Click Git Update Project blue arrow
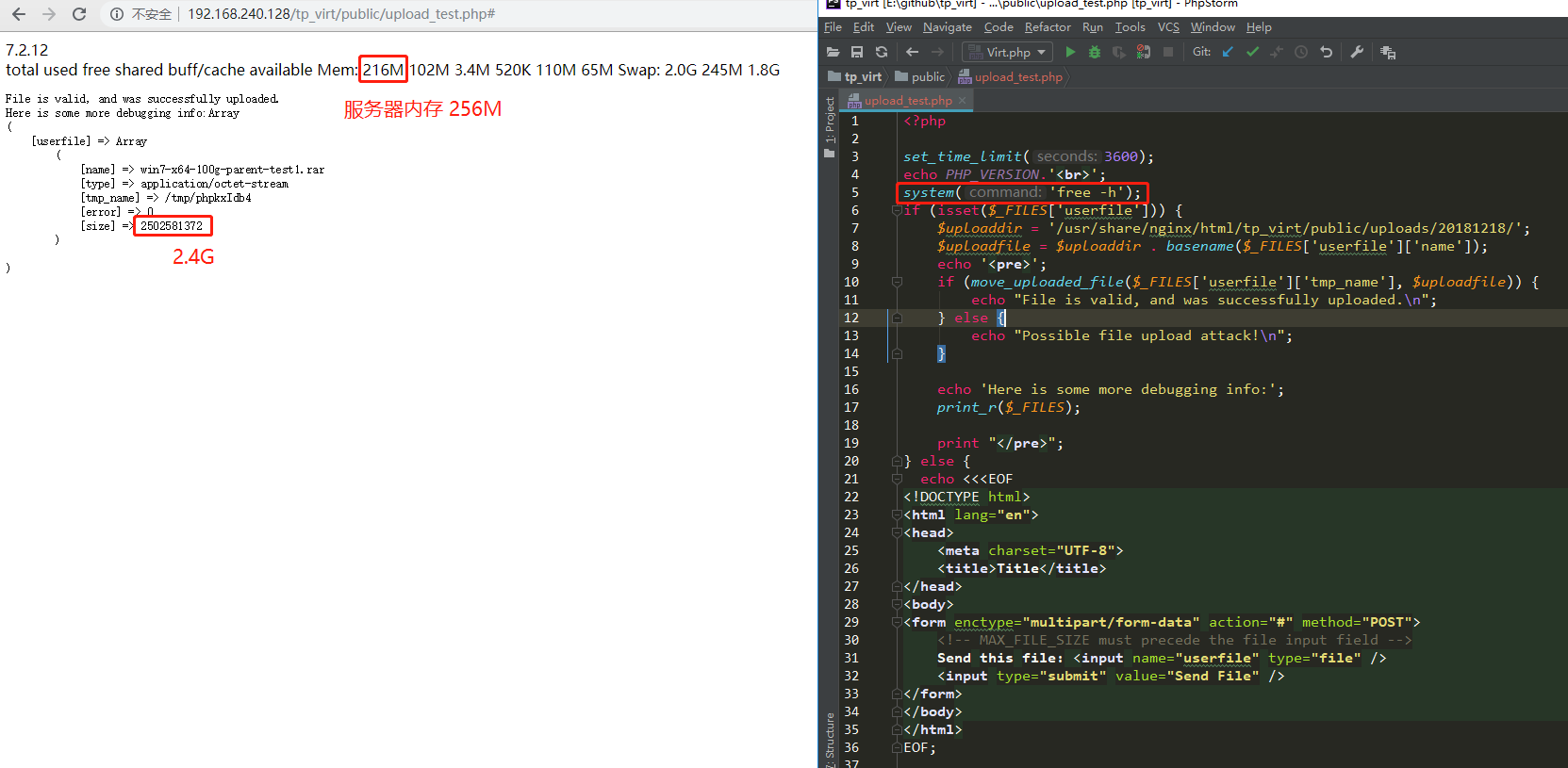1568x768 pixels. click(1228, 53)
